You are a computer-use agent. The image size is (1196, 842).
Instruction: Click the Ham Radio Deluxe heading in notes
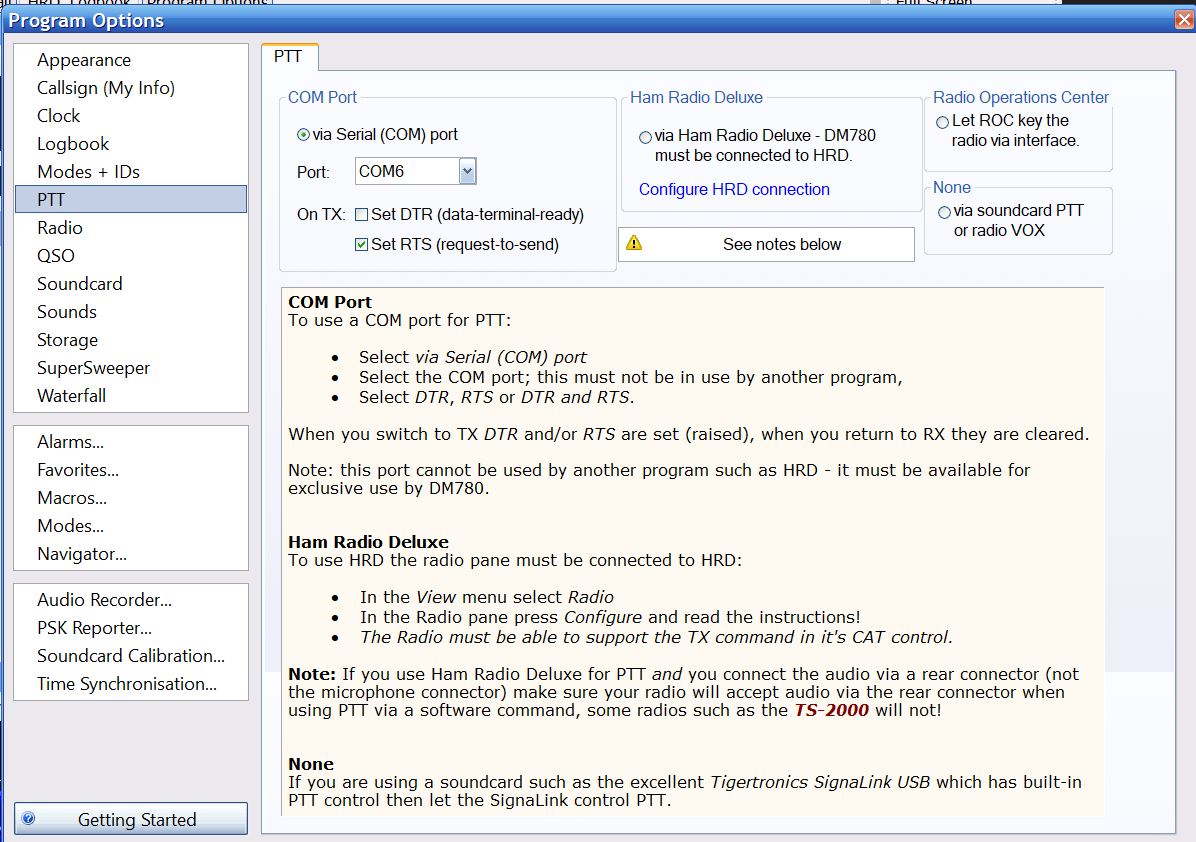tap(368, 542)
